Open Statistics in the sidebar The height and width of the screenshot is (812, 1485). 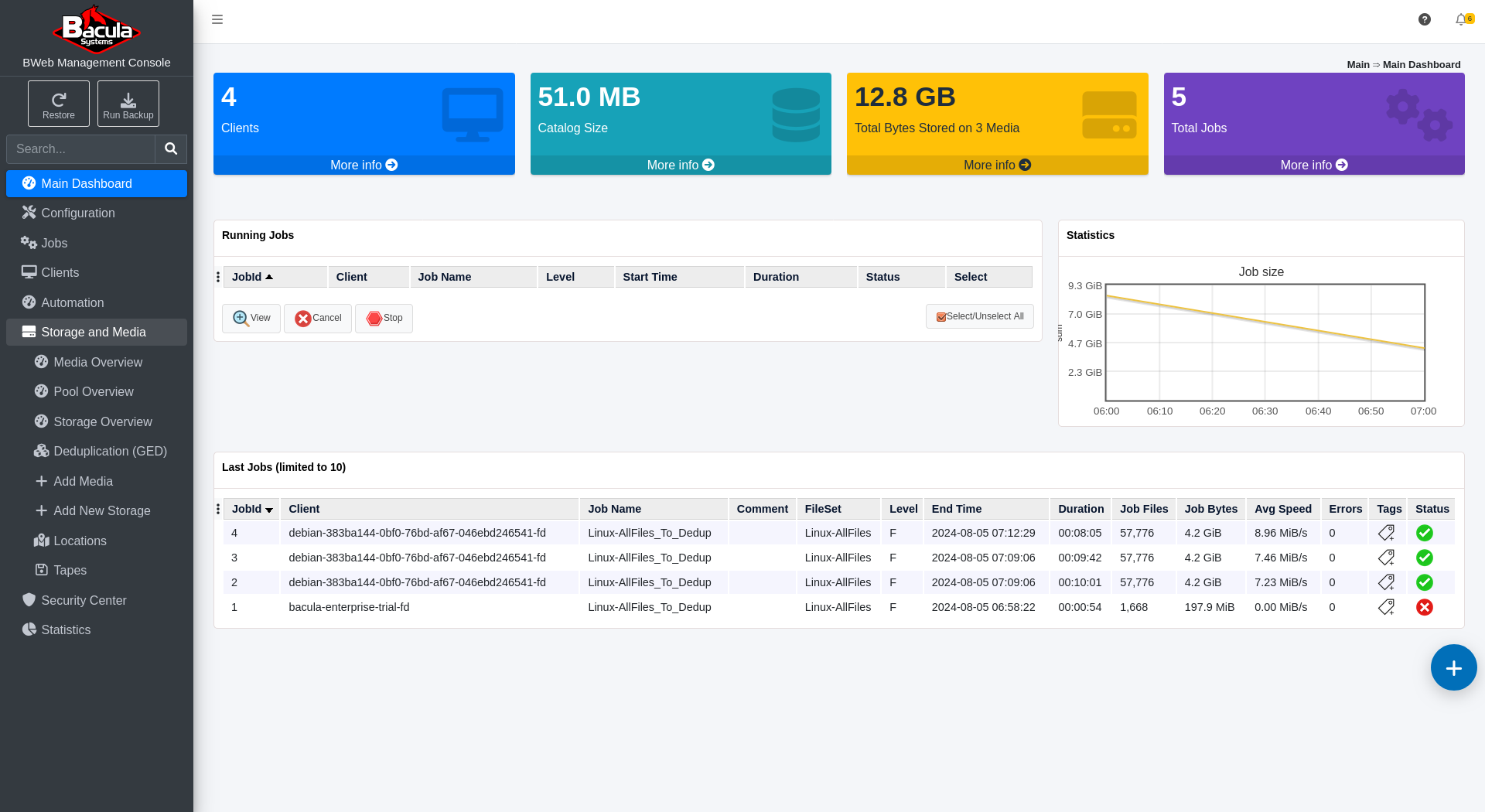97,630
